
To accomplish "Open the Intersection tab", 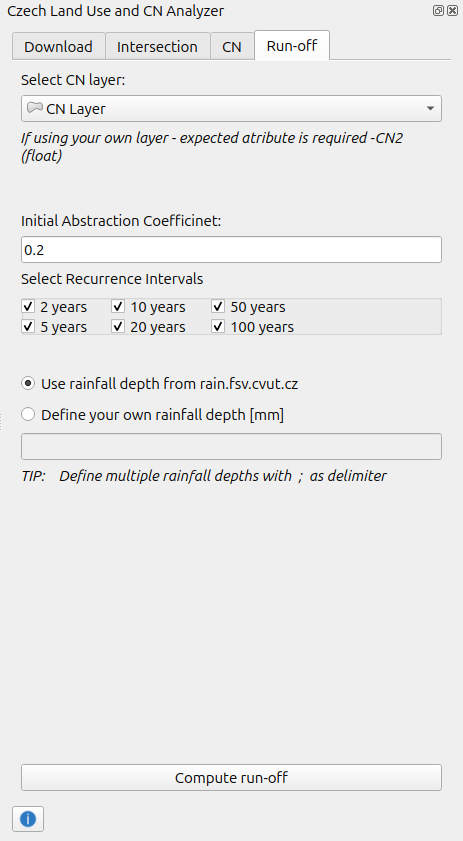I will click(157, 47).
